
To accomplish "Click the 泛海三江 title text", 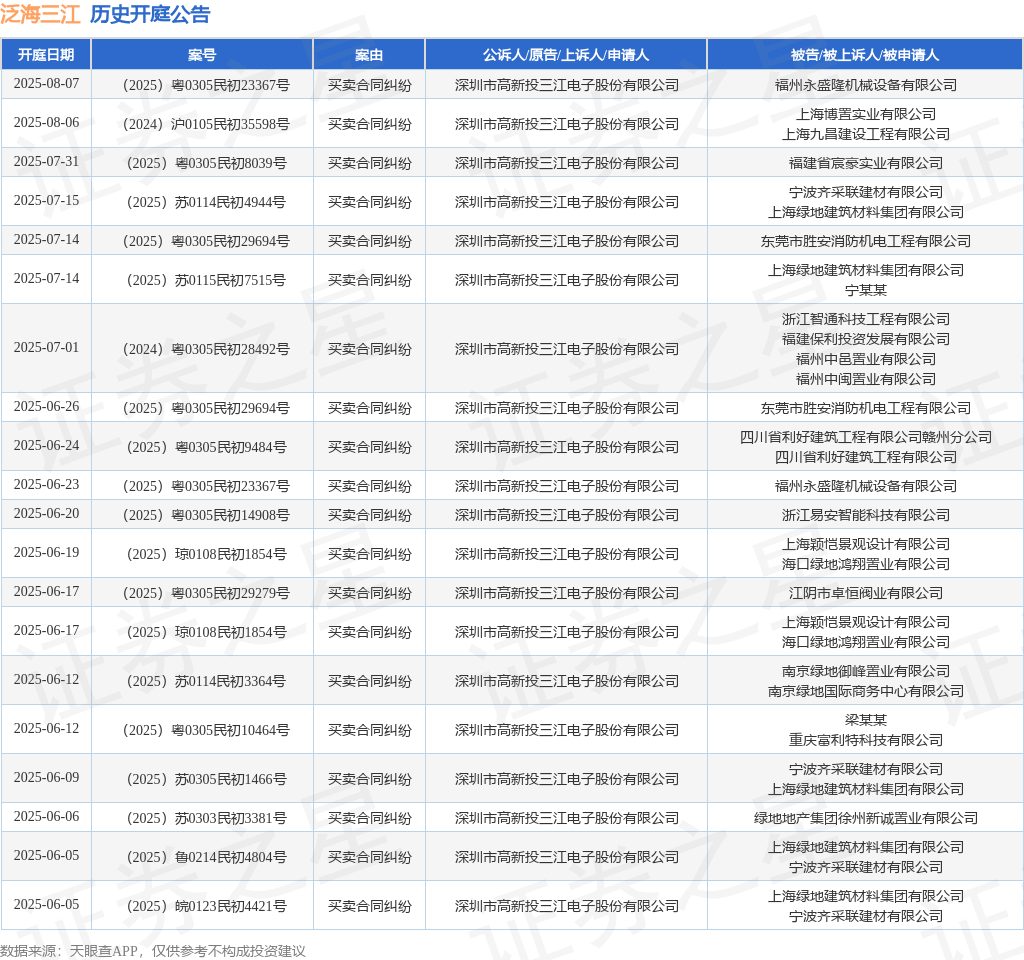I will (x=40, y=14).
